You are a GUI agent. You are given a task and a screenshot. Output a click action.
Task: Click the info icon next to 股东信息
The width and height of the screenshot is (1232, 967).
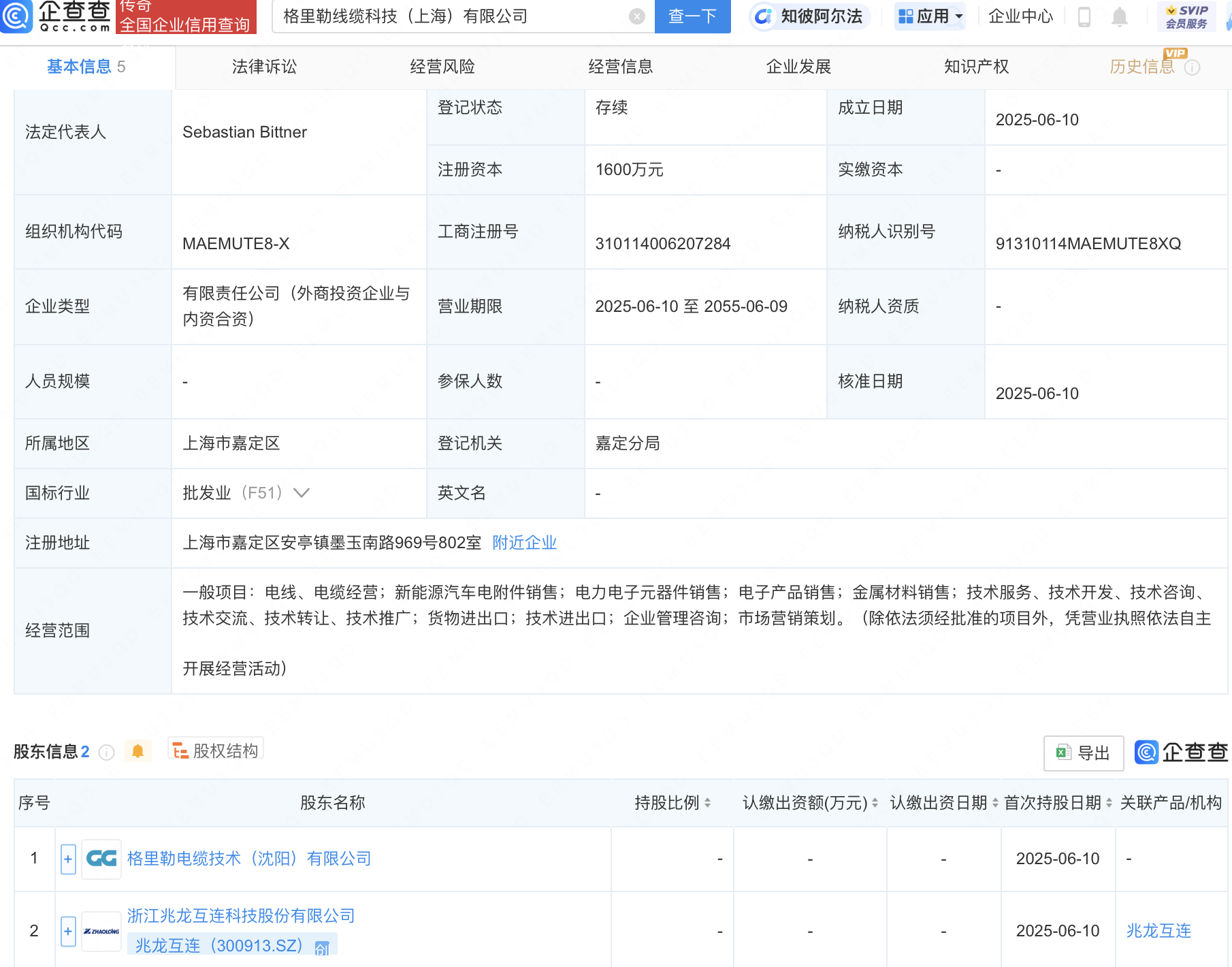(106, 752)
